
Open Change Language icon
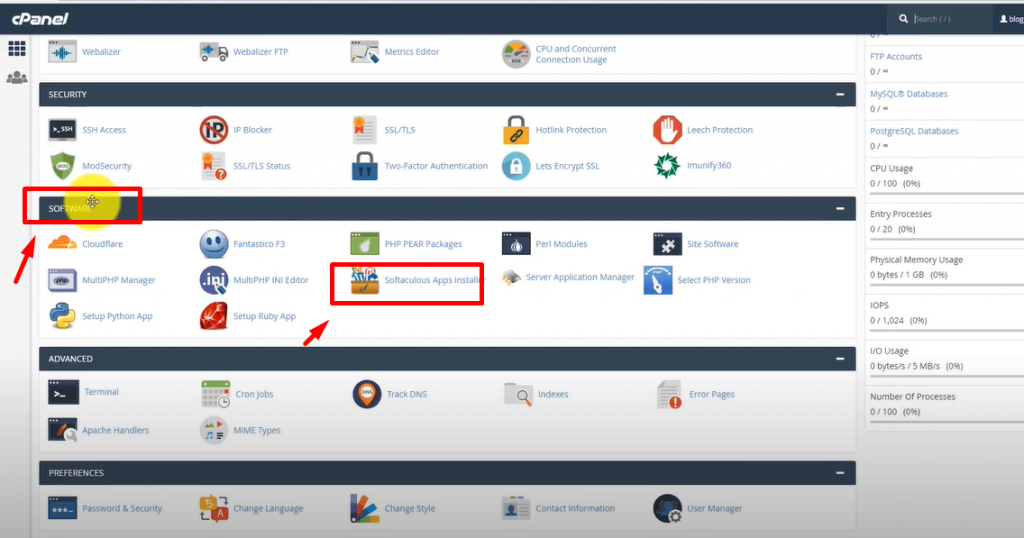[214, 509]
